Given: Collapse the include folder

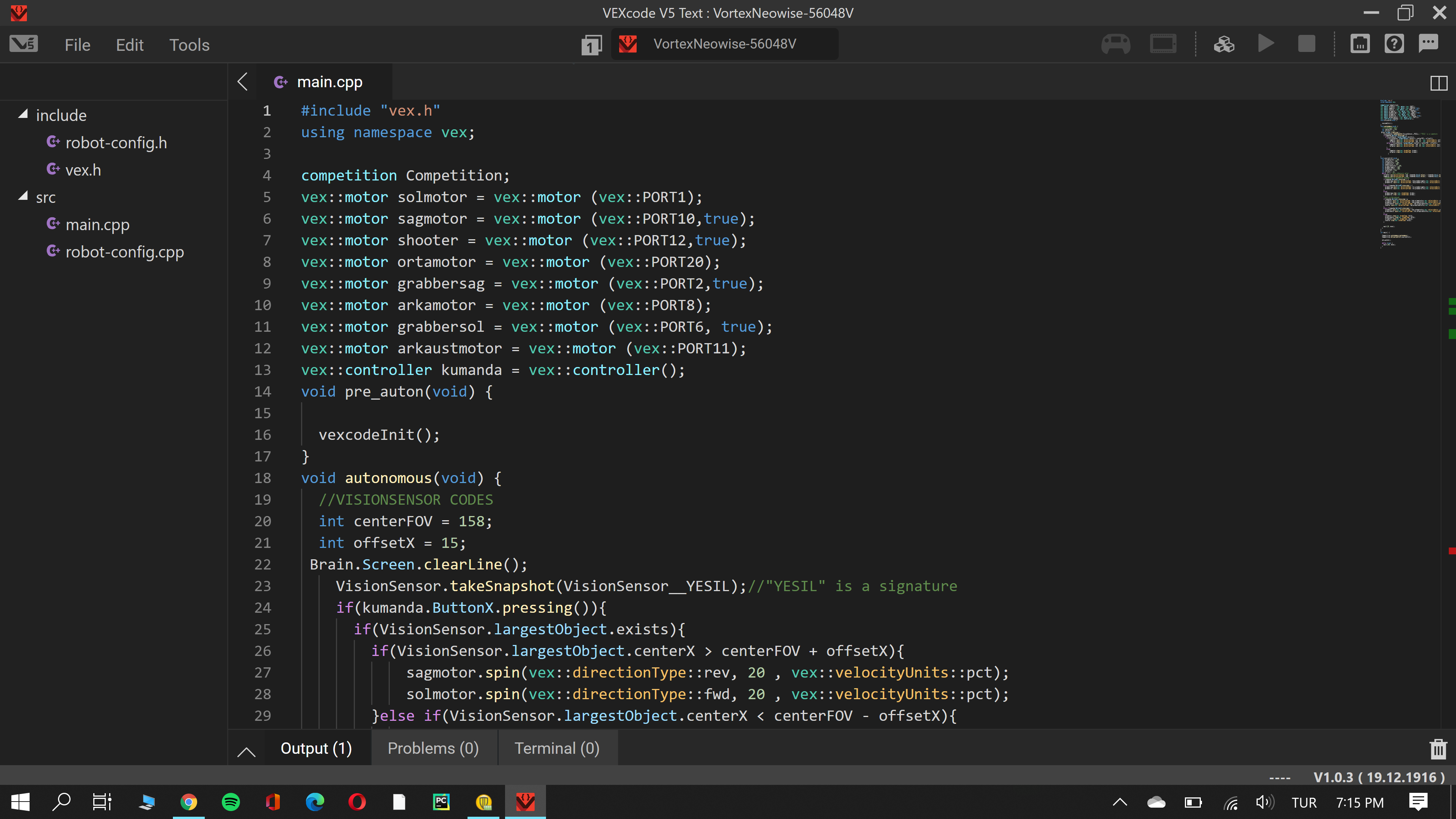Looking at the screenshot, I should tap(23, 115).
